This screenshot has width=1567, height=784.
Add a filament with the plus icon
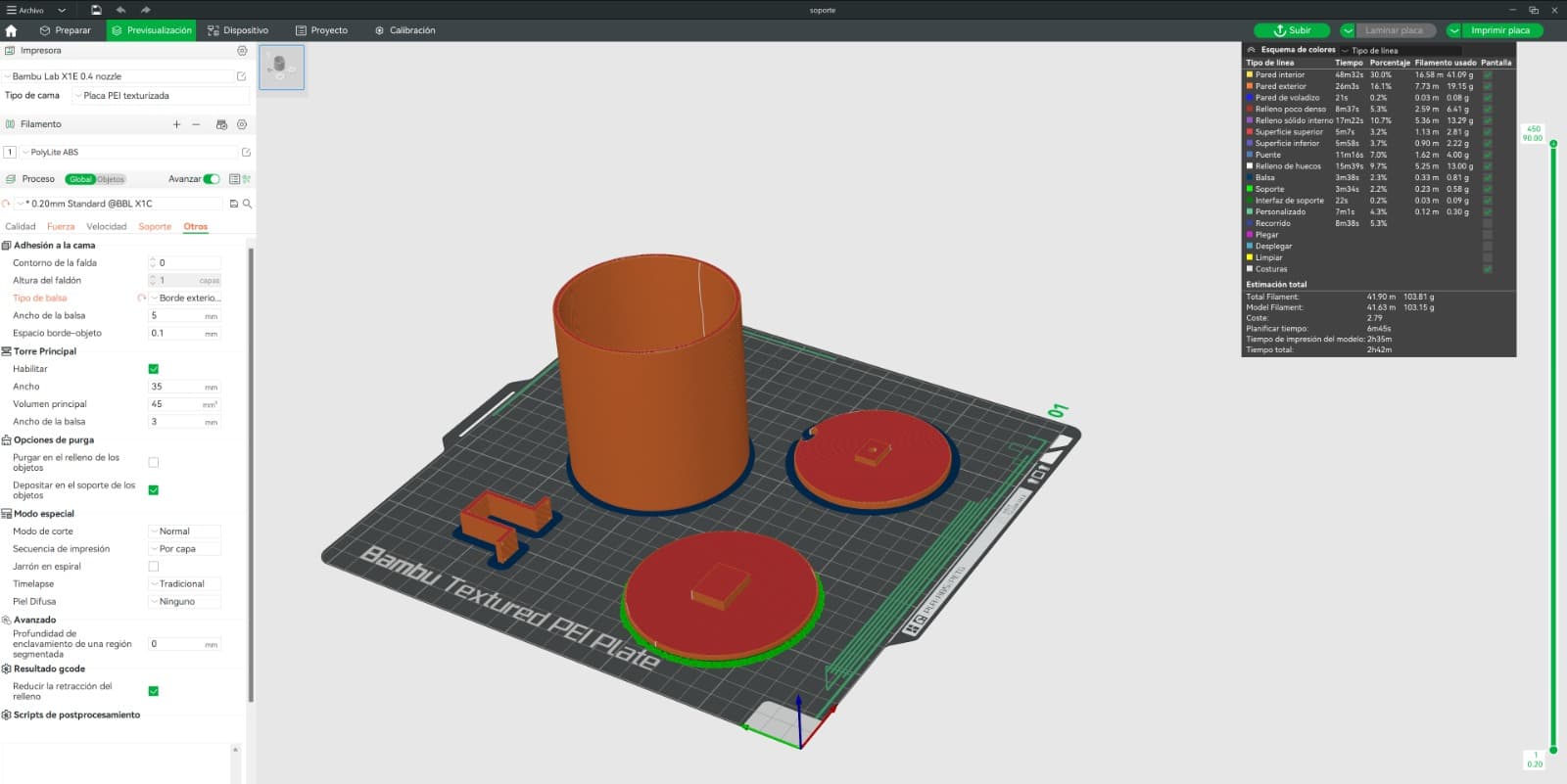pos(176,124)
